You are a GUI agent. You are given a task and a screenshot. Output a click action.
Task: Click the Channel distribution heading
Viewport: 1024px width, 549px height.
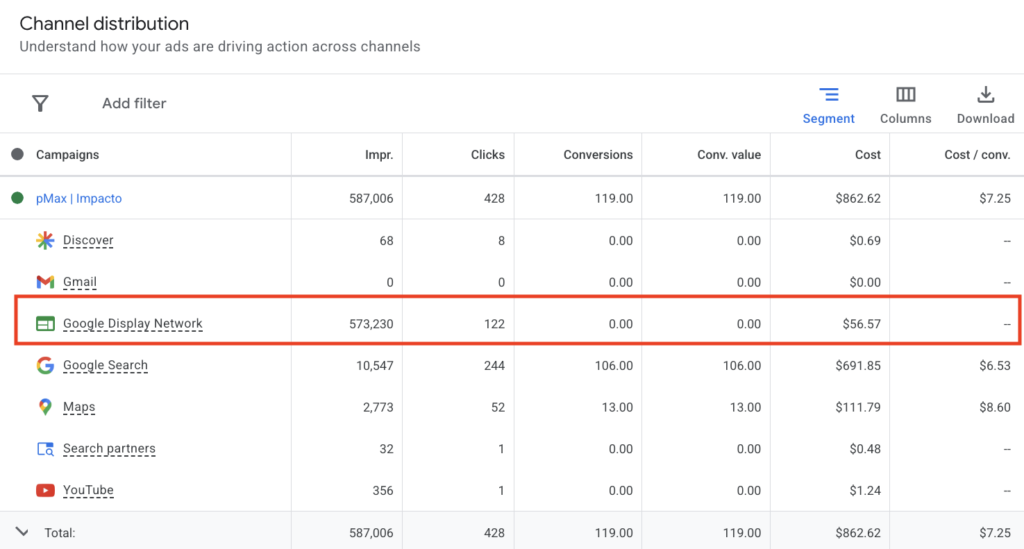tap(104, 24)
